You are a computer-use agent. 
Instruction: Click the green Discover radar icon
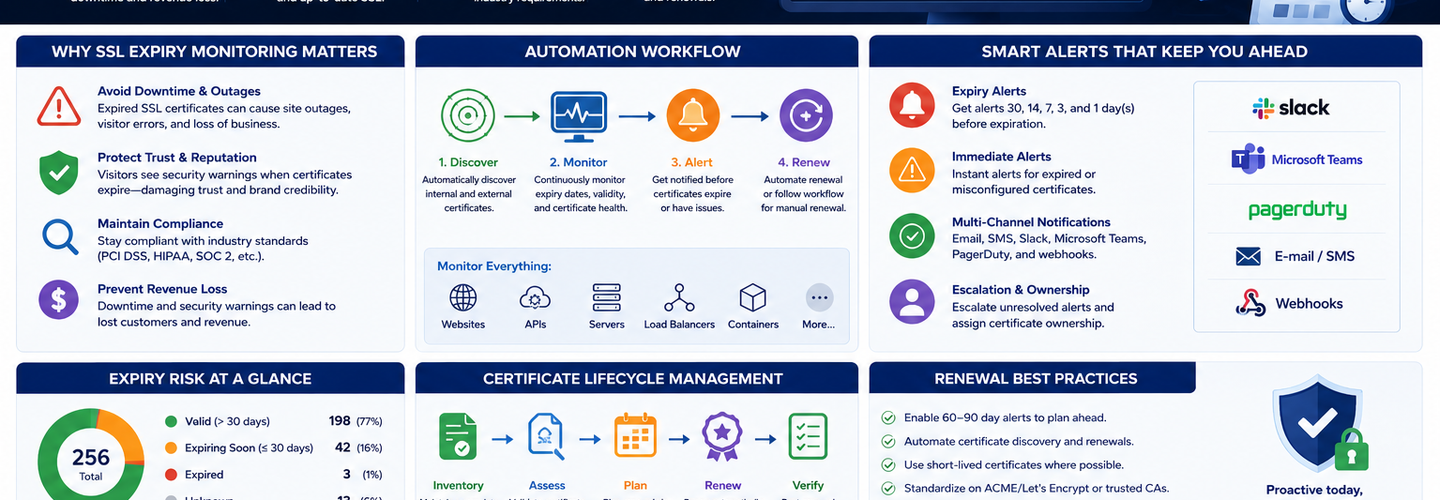click(x=468, y=116)
